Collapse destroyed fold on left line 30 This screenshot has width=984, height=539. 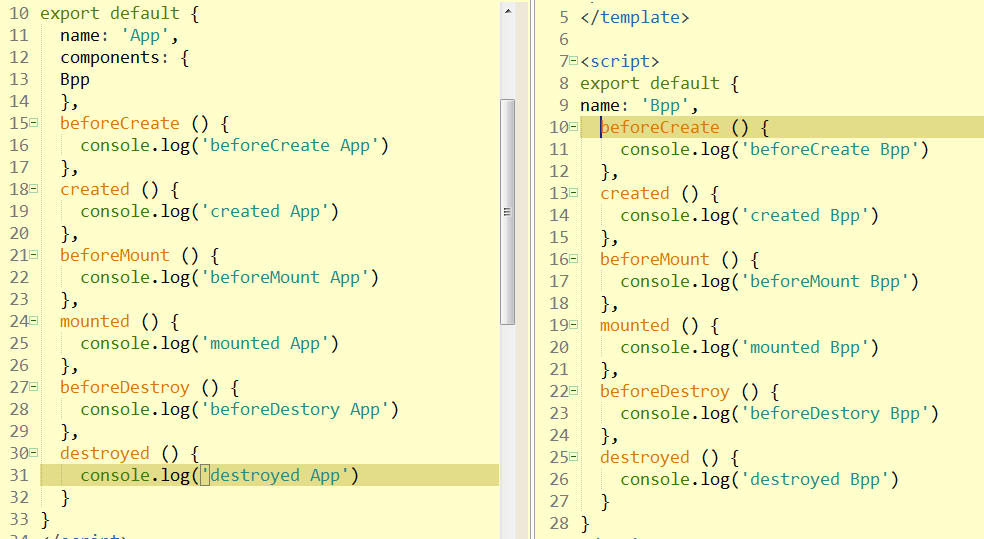click(x=34, y=452)
